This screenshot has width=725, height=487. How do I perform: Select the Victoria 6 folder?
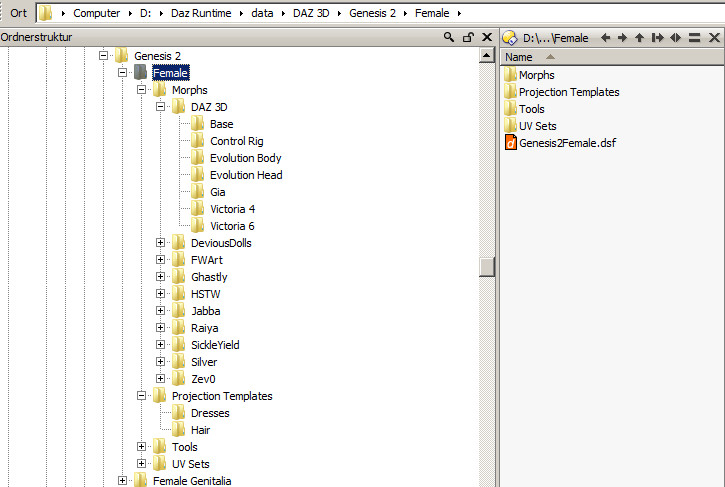(x=232, y=226)
